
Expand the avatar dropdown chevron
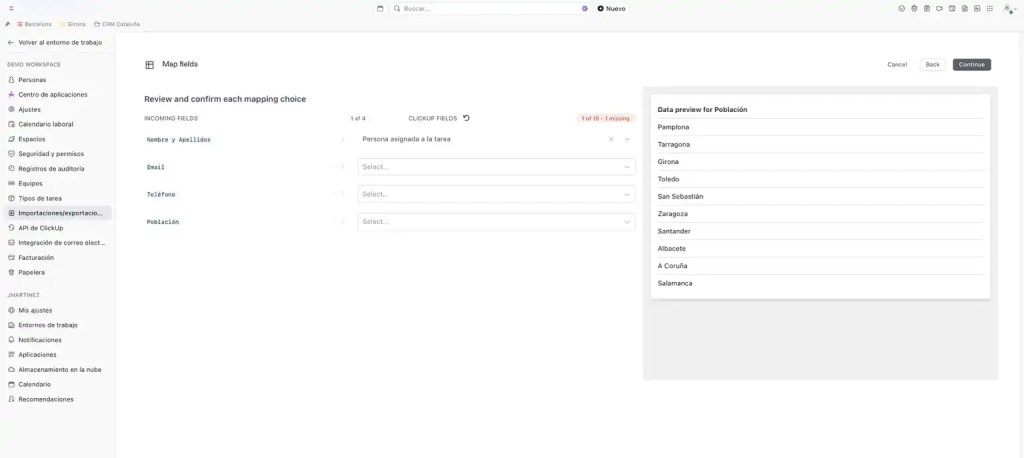coord(1016,9)
